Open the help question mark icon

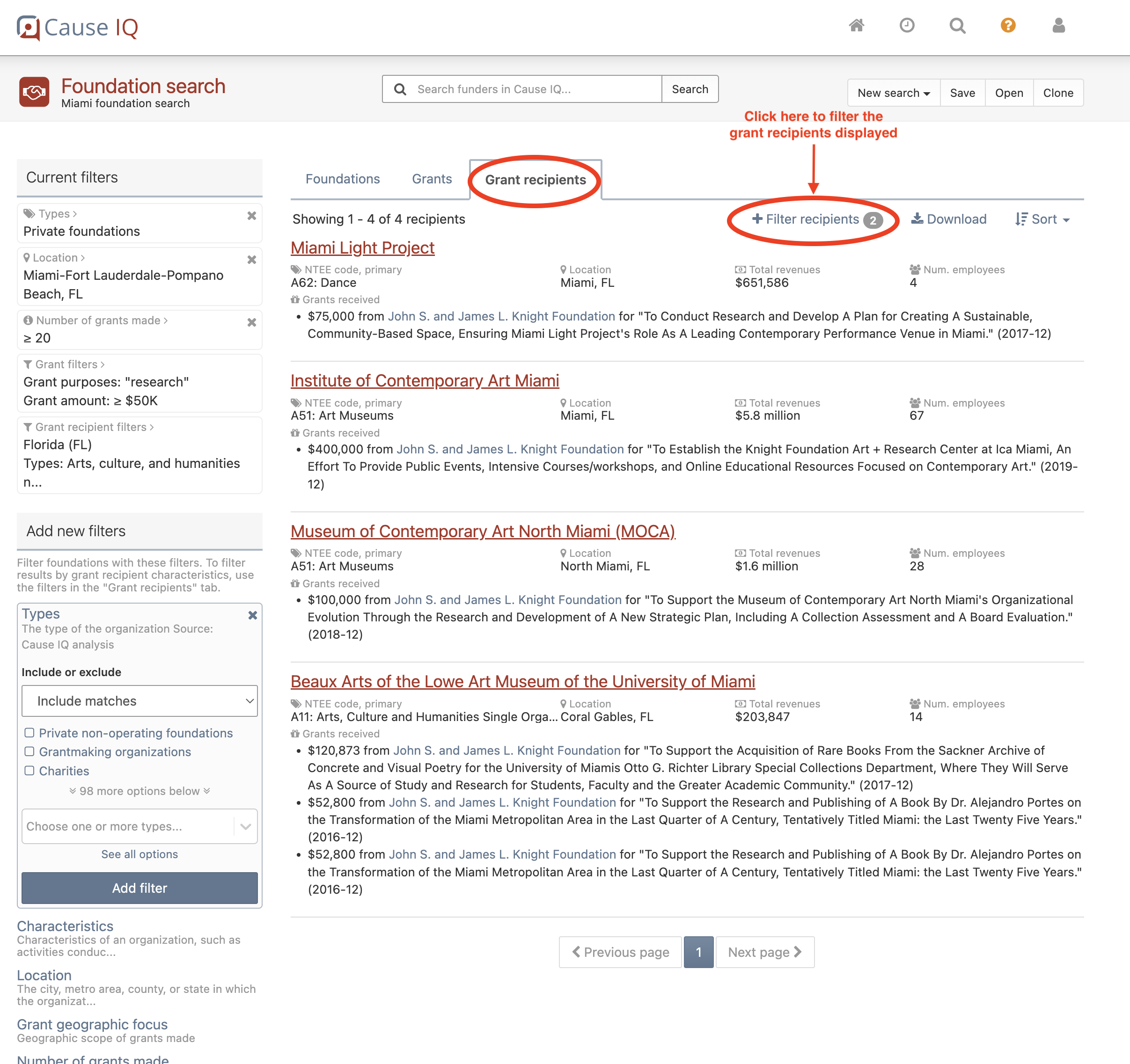coord(1008,26)
